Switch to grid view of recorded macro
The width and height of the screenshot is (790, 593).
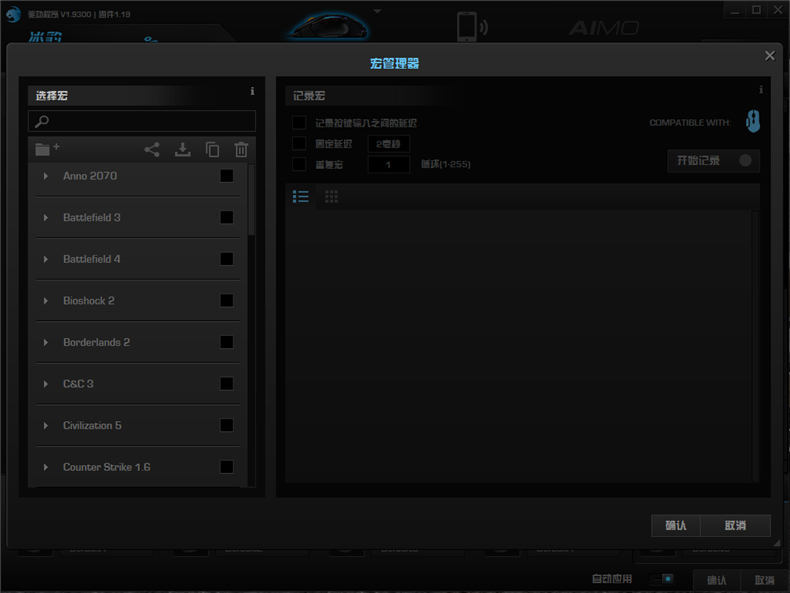(x=332, y=196)
